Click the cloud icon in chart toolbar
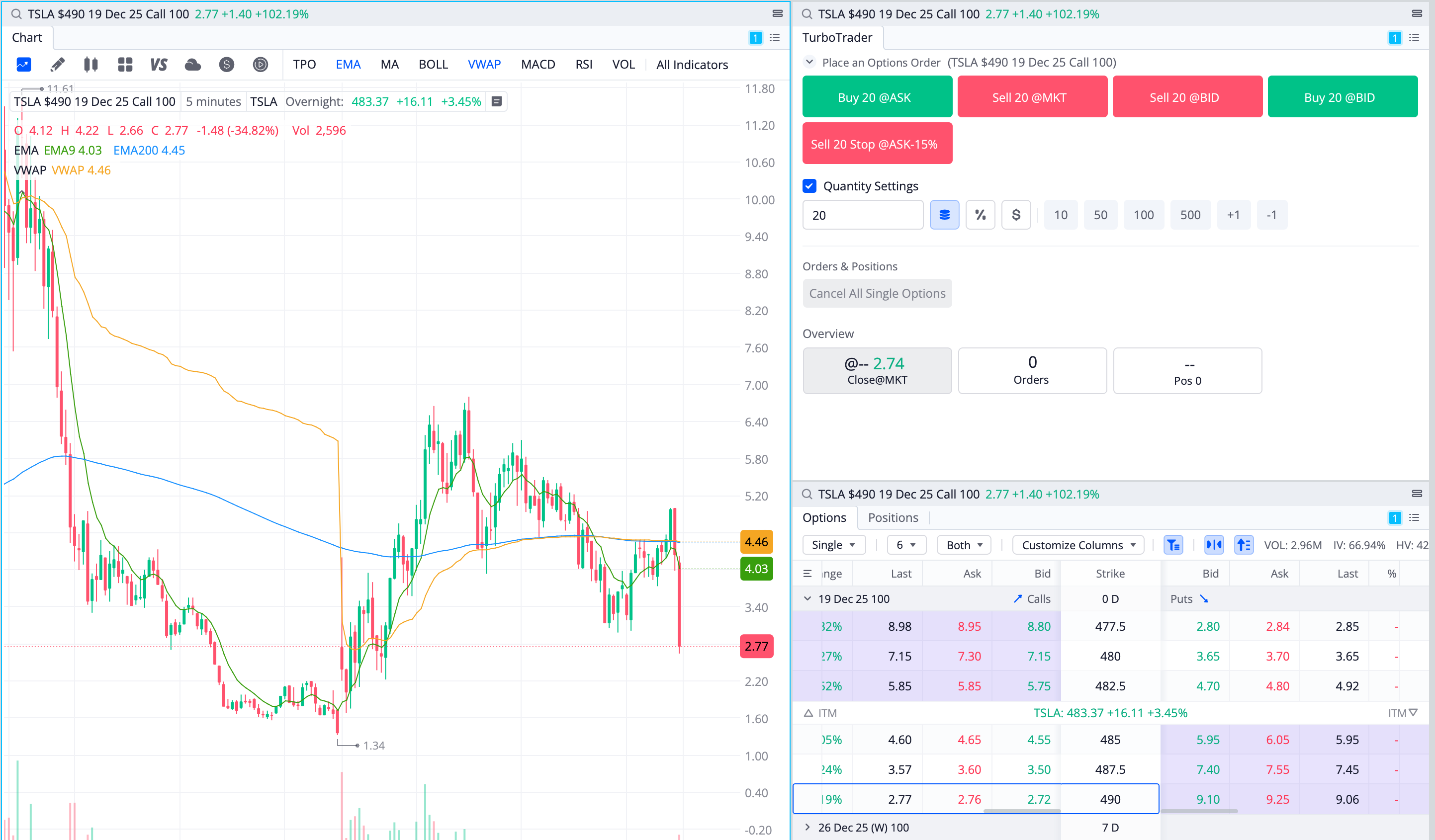Image resolution: width=1435 pixels, height=840 pixels. [x=192, y=64]
